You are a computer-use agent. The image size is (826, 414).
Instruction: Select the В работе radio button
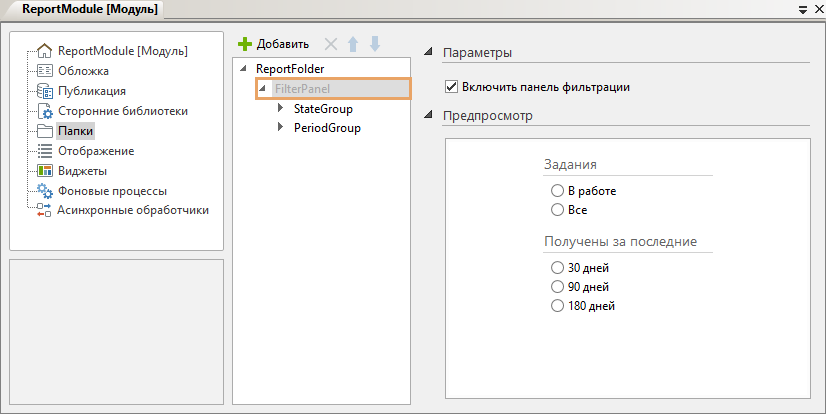point(557,190)
